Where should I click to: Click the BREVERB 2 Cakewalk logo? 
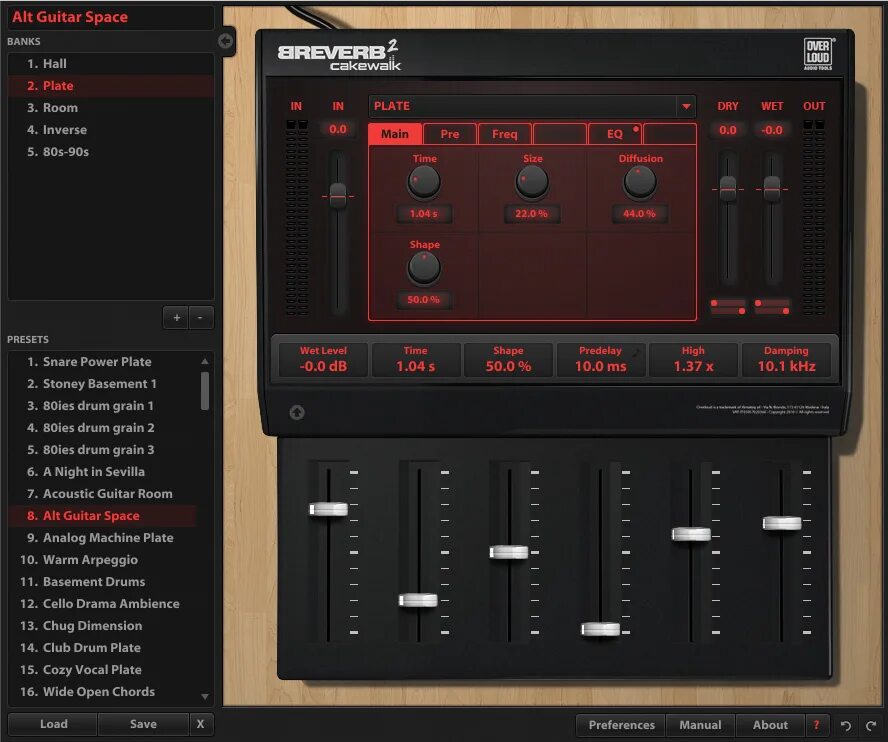coord(339,55)
